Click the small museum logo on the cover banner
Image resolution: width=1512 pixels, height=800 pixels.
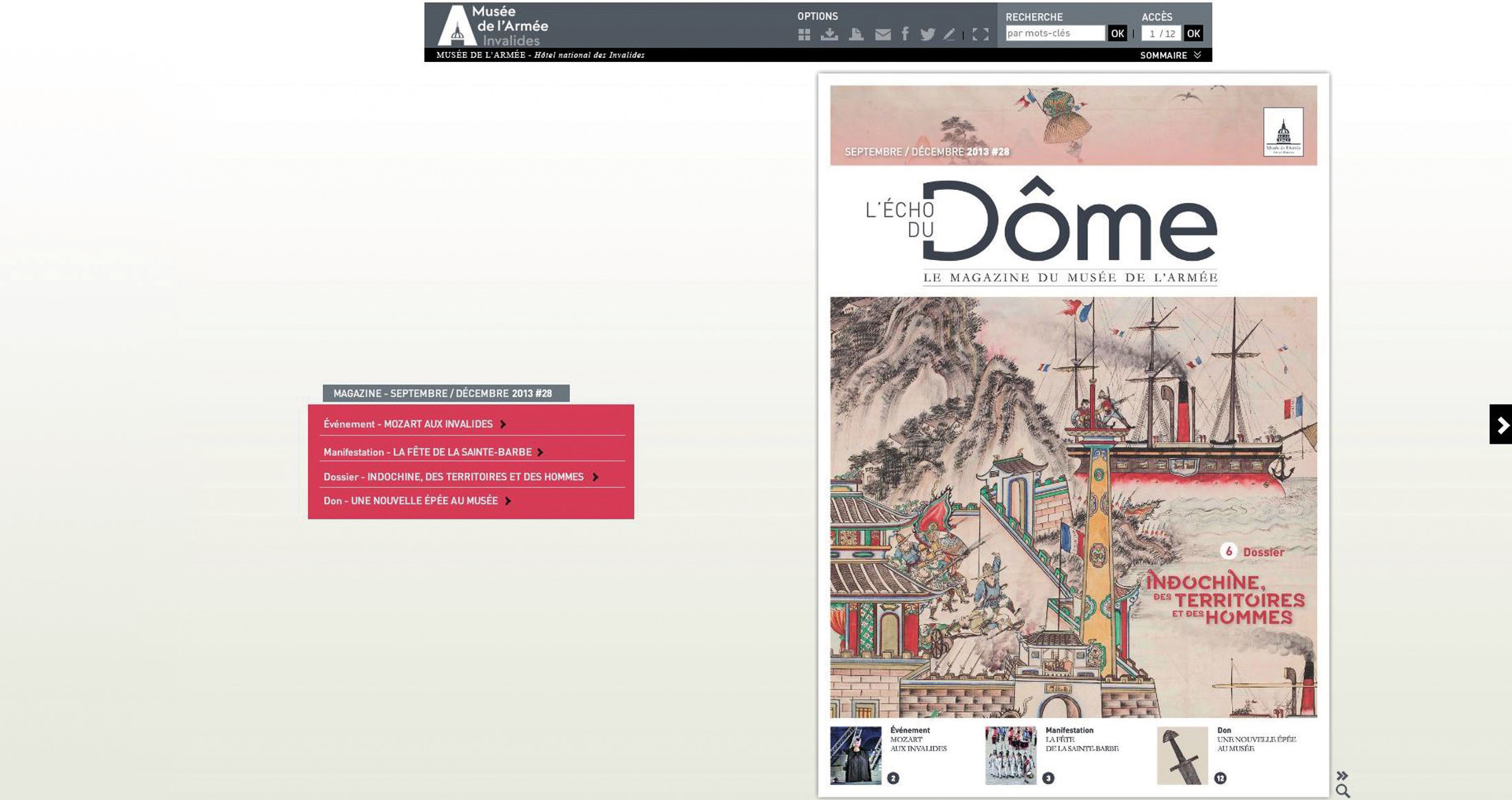point(1284,131)
